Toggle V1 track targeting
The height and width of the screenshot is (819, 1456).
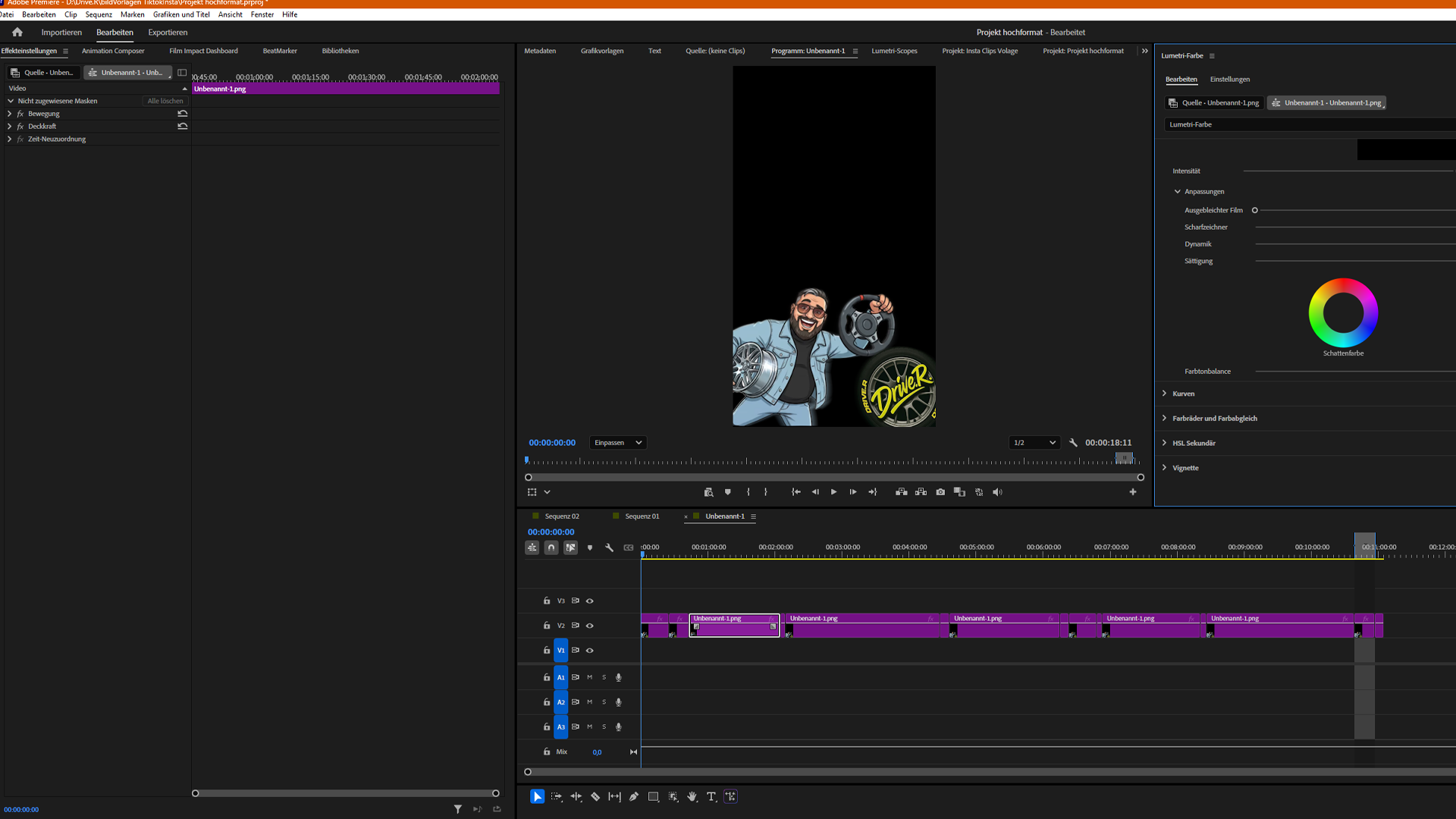click(561, 651)
